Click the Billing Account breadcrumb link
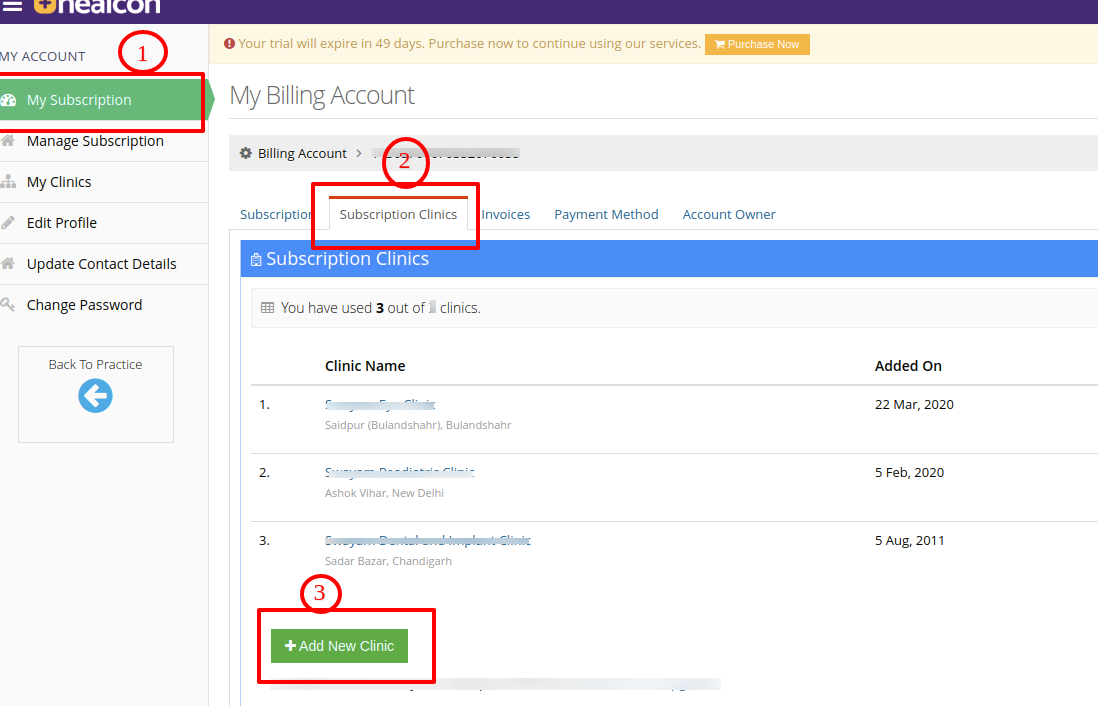The width and height of the screenshot is (1098, 706). click(x=302, y=153)
